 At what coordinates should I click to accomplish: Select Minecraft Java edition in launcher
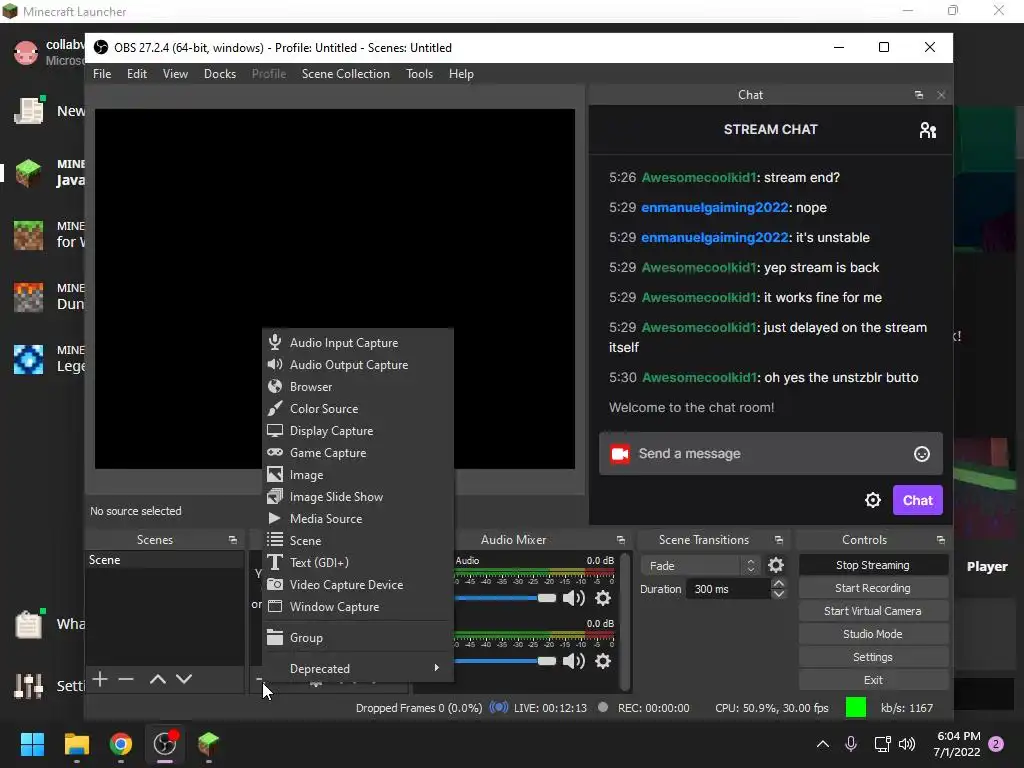[x=49, y=172]
